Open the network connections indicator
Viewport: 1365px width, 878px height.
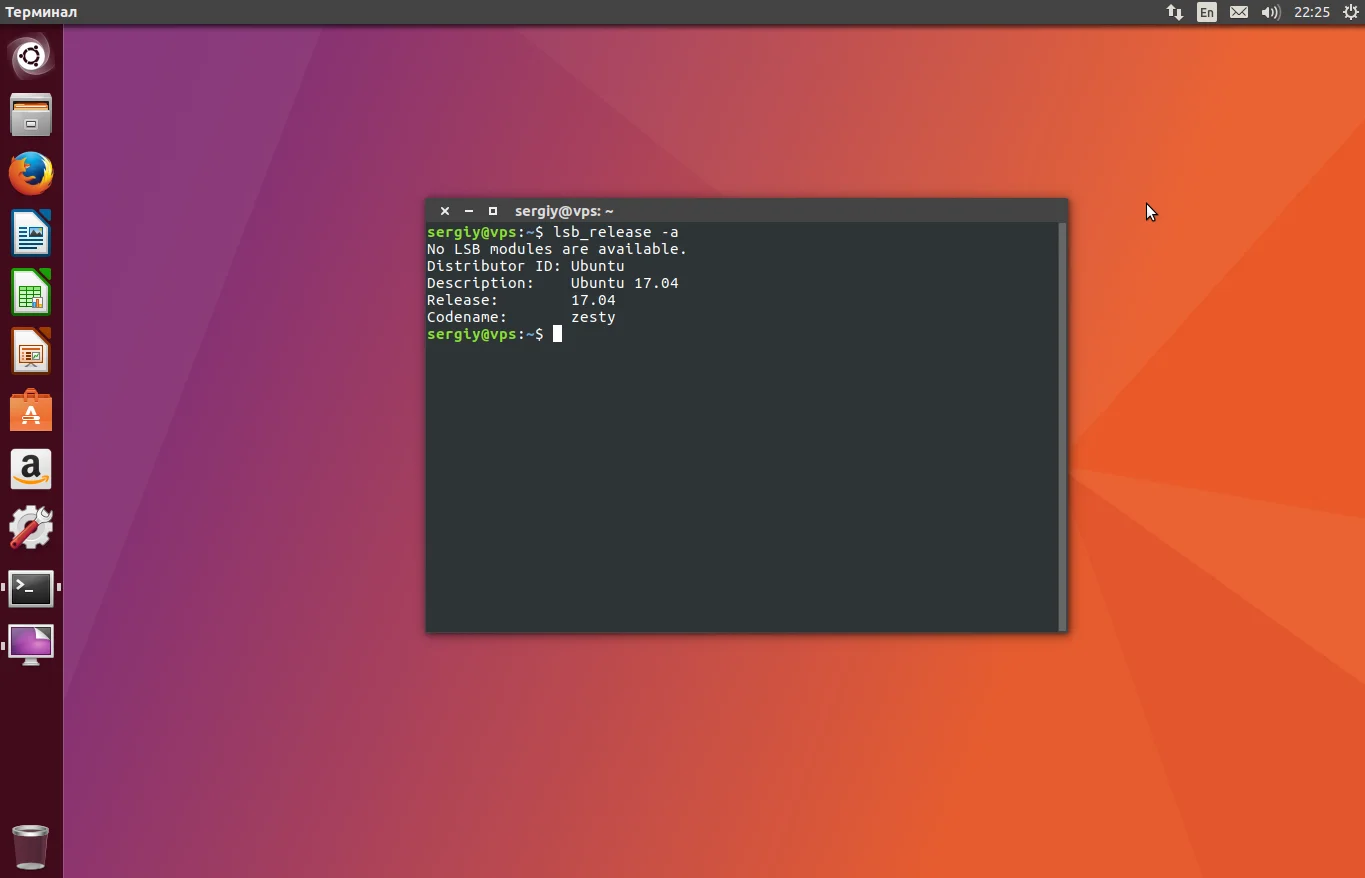[x=1175, y=12]
